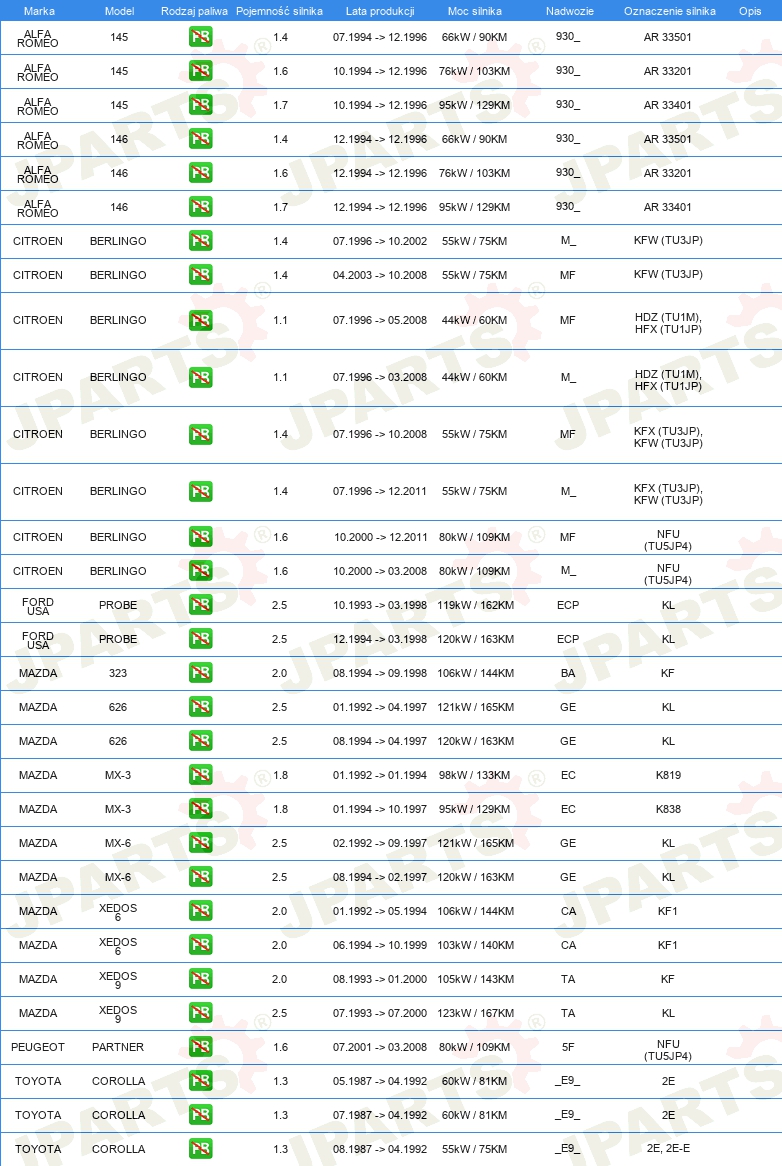
Task: Click fuel icon in Corolla 05.1987 -> 04.1992 row
Action: tap(201, 1080)
